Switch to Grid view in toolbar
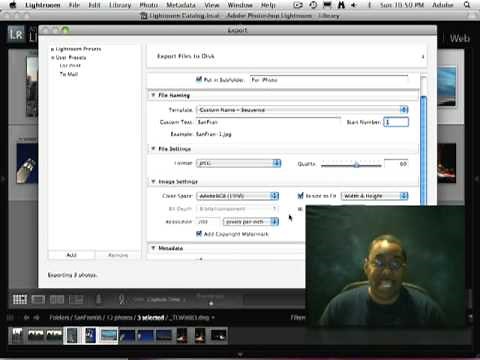The image size is (480, 360). (20, 299)
